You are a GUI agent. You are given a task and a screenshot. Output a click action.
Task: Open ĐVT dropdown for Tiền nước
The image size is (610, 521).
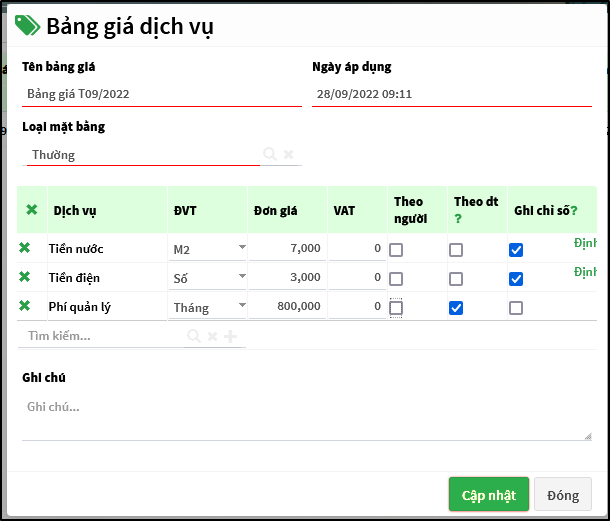pos(241,248)
